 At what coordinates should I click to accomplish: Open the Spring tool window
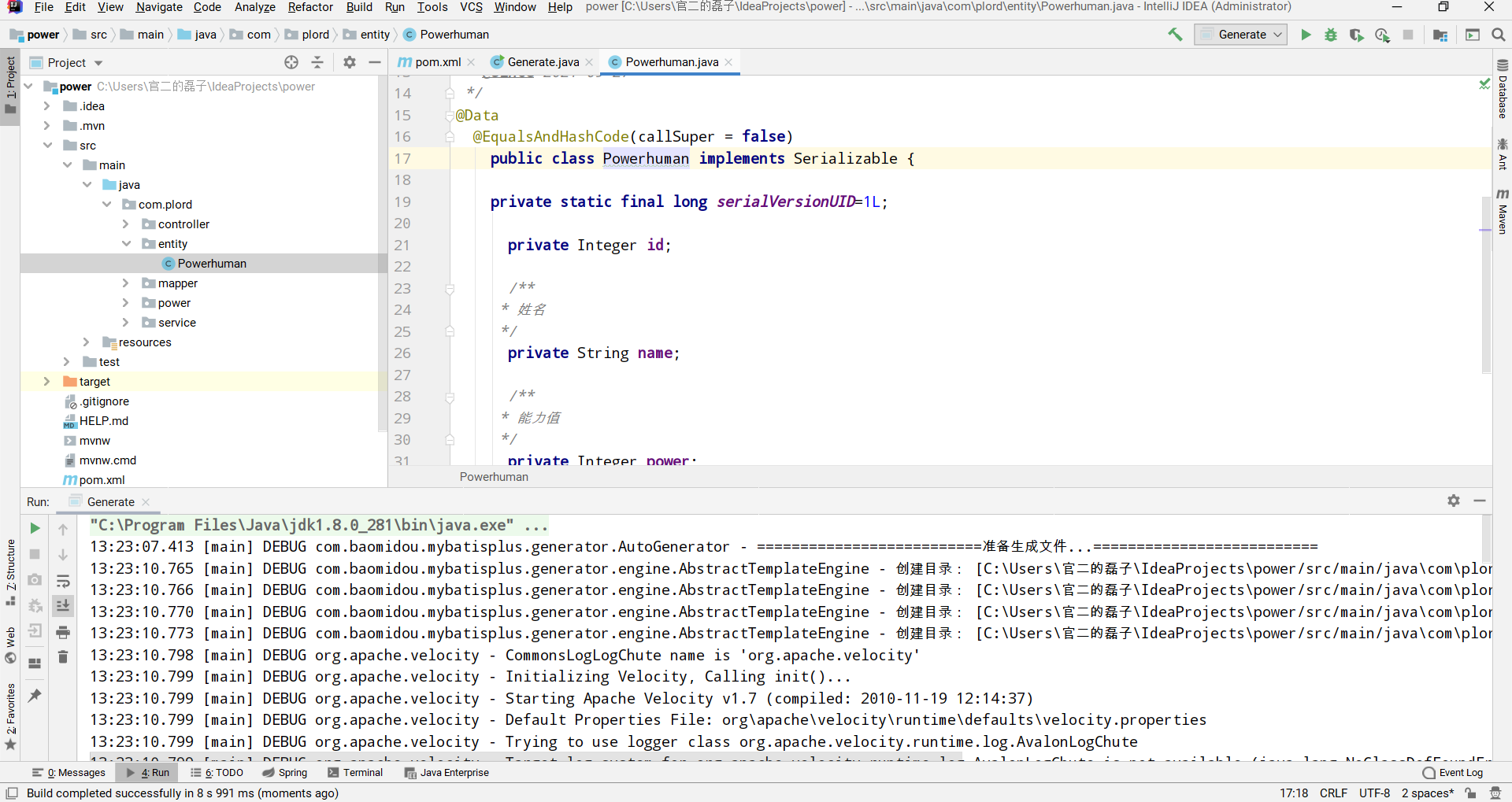285,772
